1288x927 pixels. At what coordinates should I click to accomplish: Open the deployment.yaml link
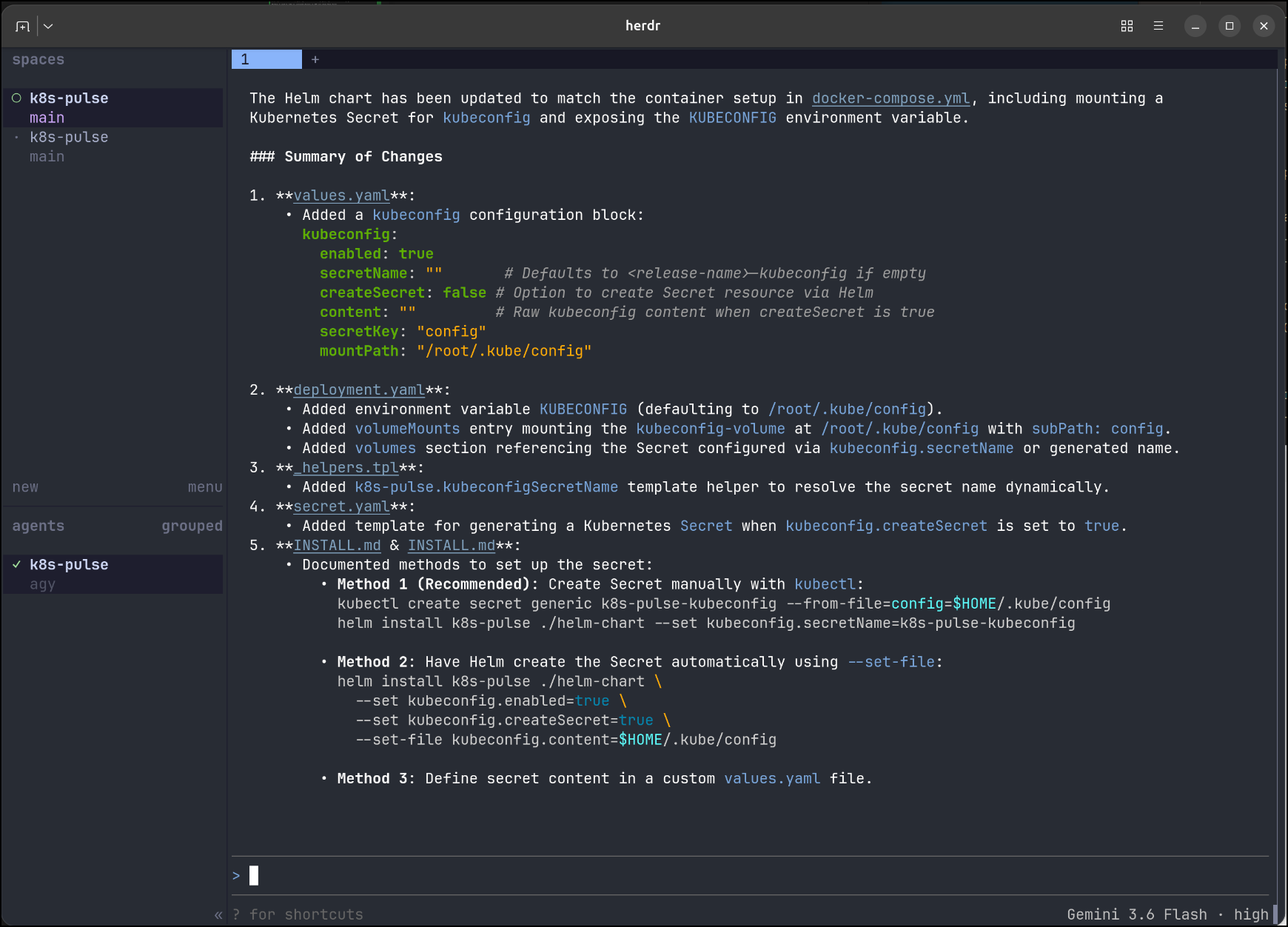[359, 390]
